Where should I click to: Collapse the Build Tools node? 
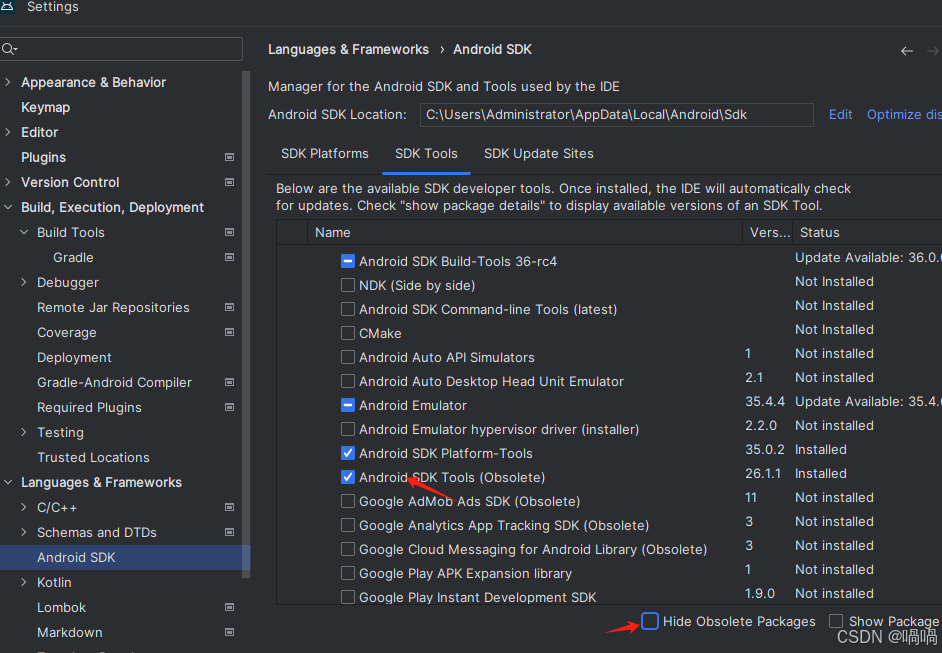click(x=24, y=232)
